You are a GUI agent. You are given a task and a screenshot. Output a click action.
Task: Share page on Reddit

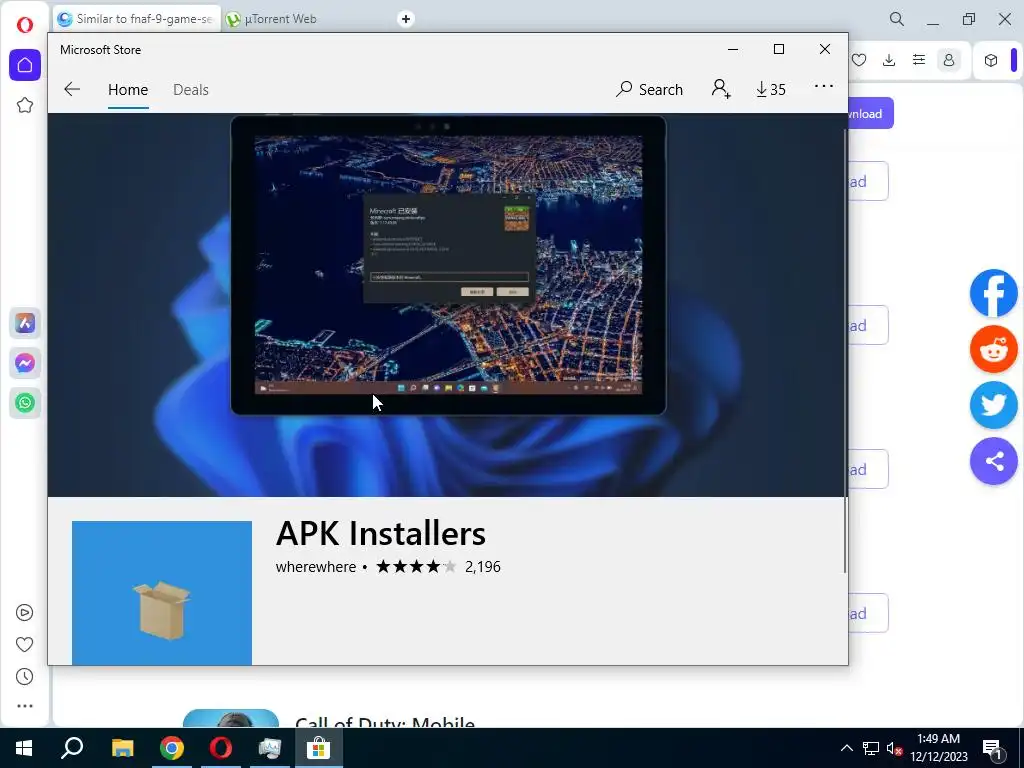pyautogui.click(x=993, y=349)
